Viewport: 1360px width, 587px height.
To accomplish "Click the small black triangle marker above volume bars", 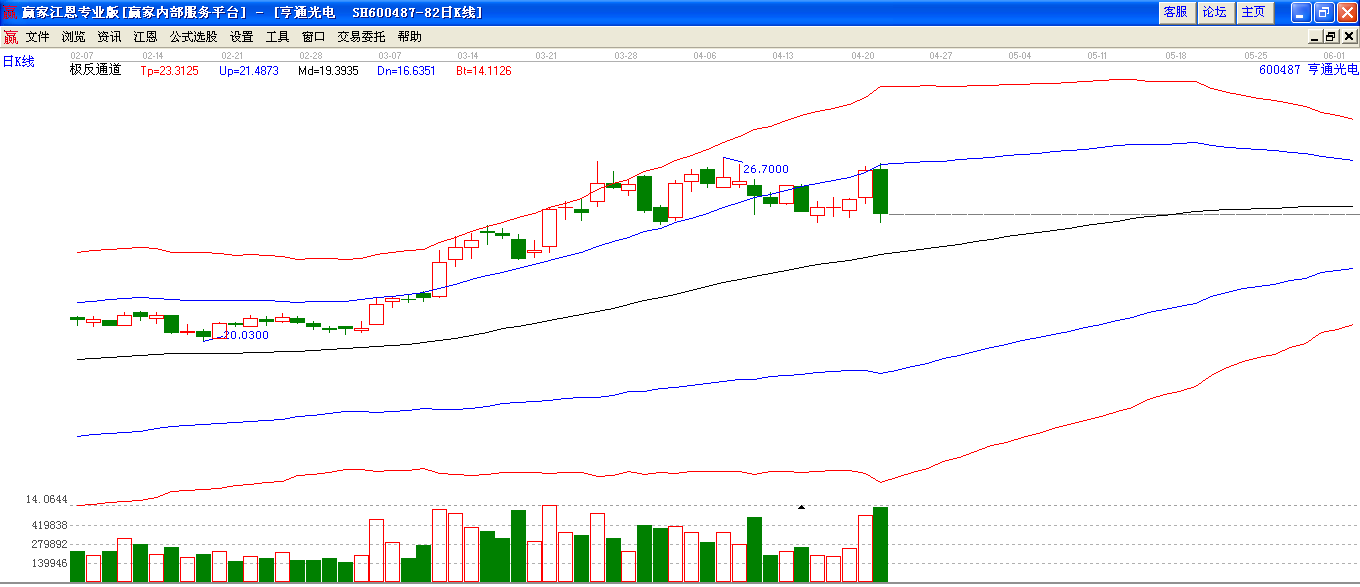I will pyautogui.click(x=801, y=507).
